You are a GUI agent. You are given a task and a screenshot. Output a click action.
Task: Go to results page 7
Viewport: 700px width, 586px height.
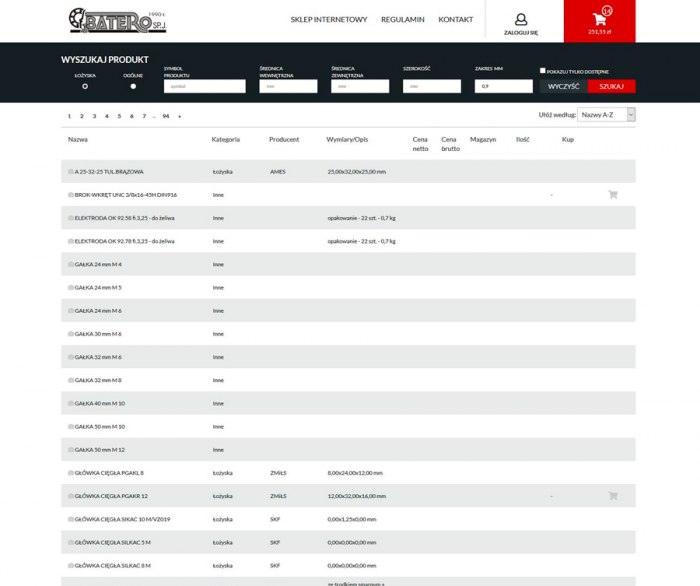144,116
